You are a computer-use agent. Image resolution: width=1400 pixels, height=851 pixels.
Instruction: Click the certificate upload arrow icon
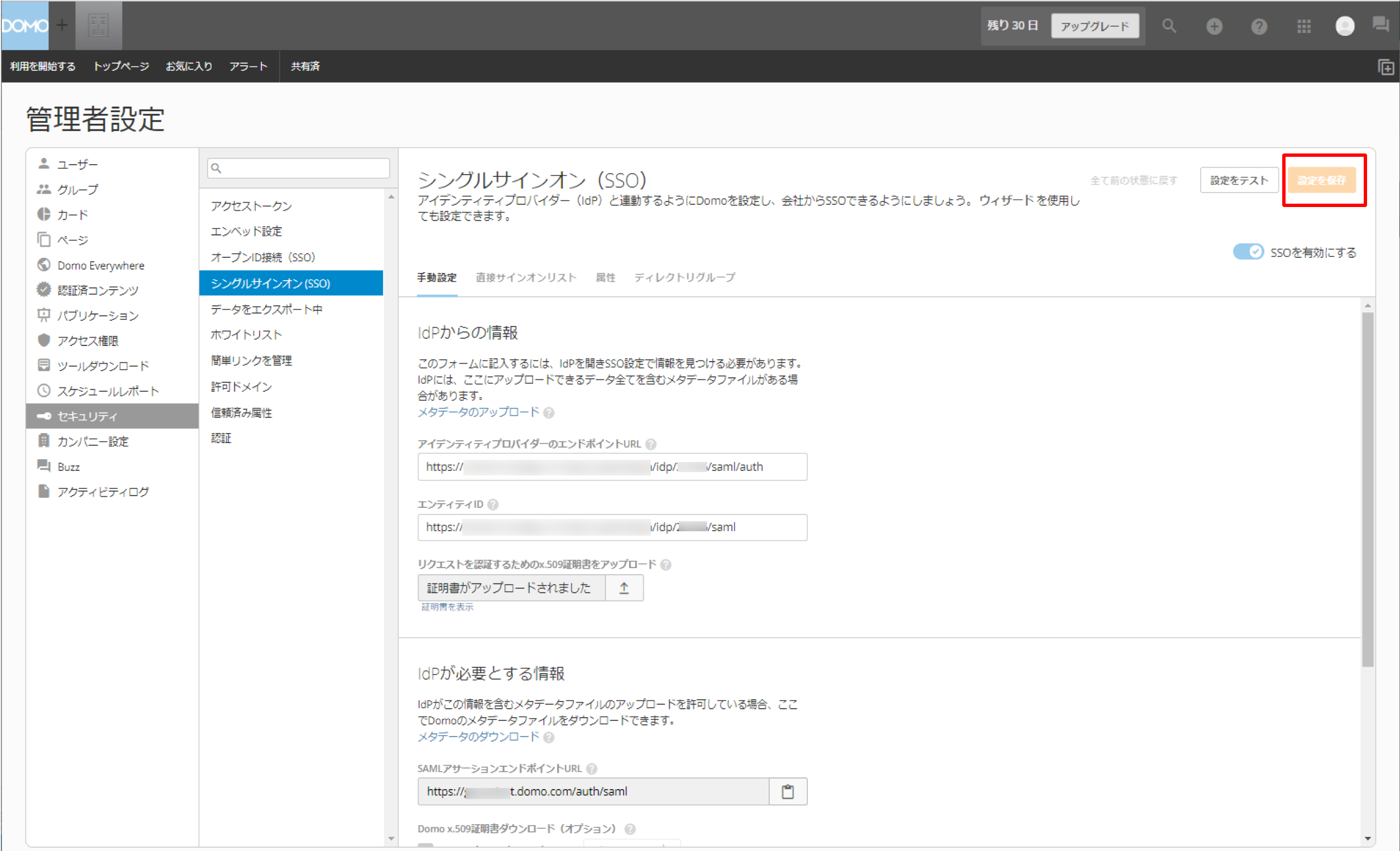624,588
